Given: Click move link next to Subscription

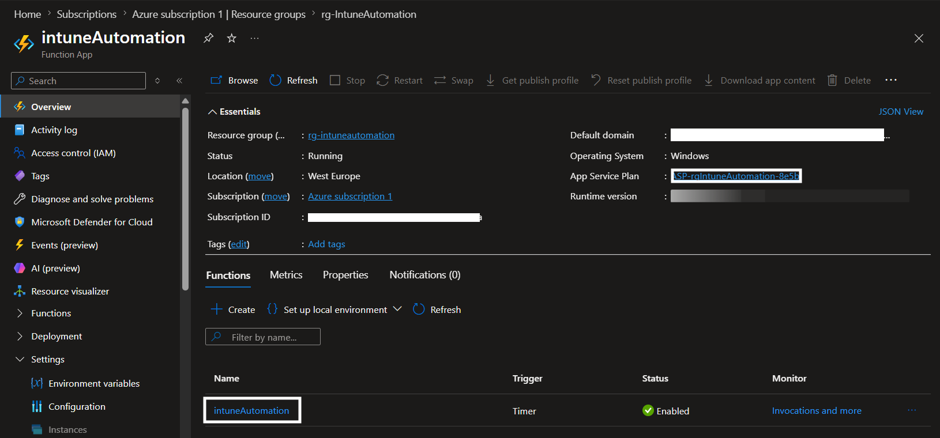Looking at the screenshot, I should point(276,197).
